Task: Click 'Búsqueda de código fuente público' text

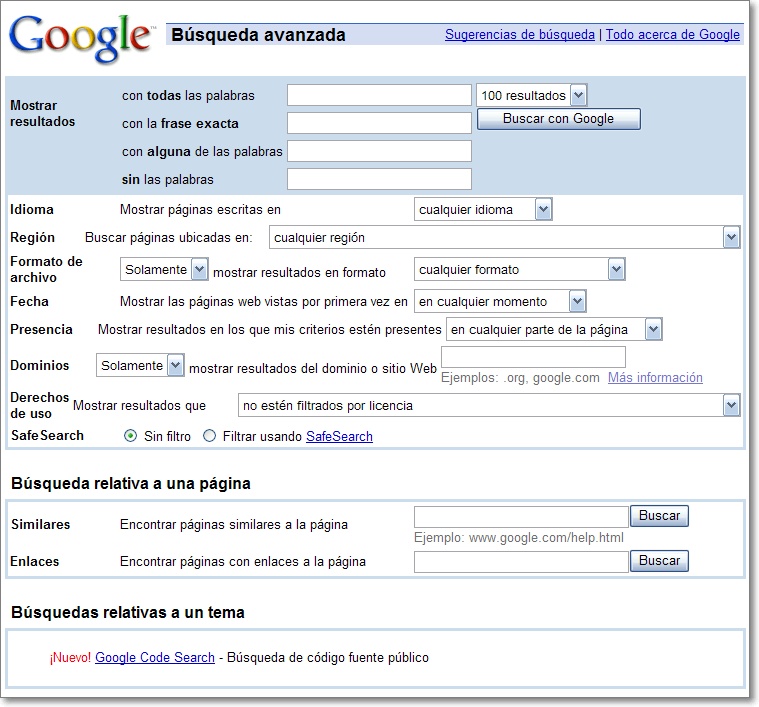Action: (328, 657)
